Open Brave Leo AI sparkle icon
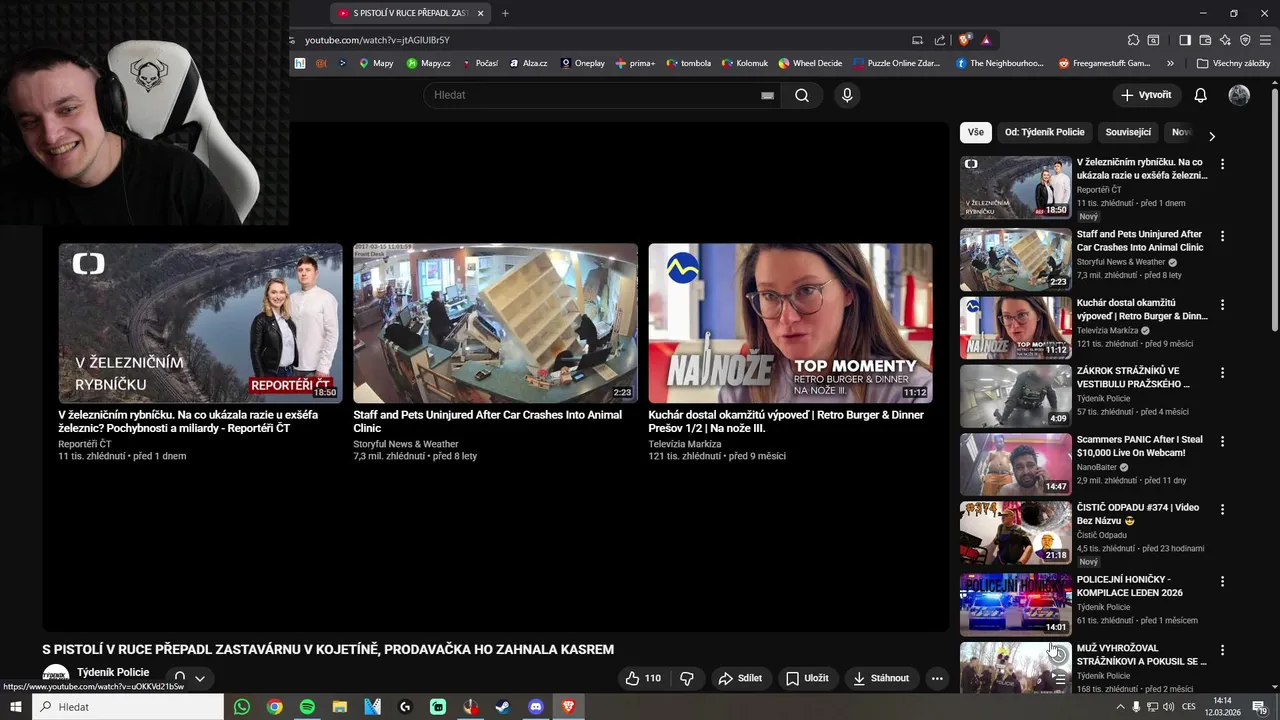The height and width of the screenshot is (720, 1280). tap(1225, 40)
